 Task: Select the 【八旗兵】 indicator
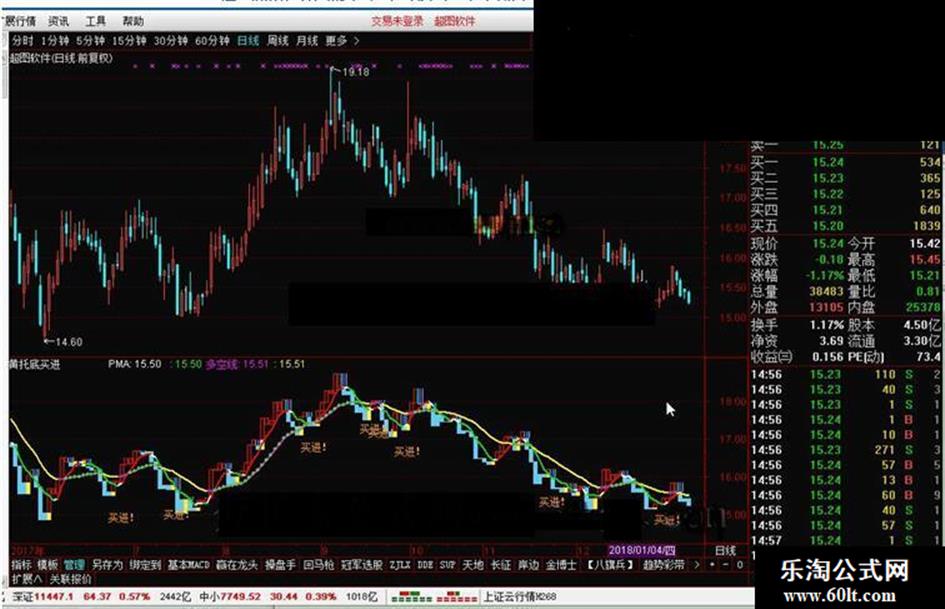point(611,565)
